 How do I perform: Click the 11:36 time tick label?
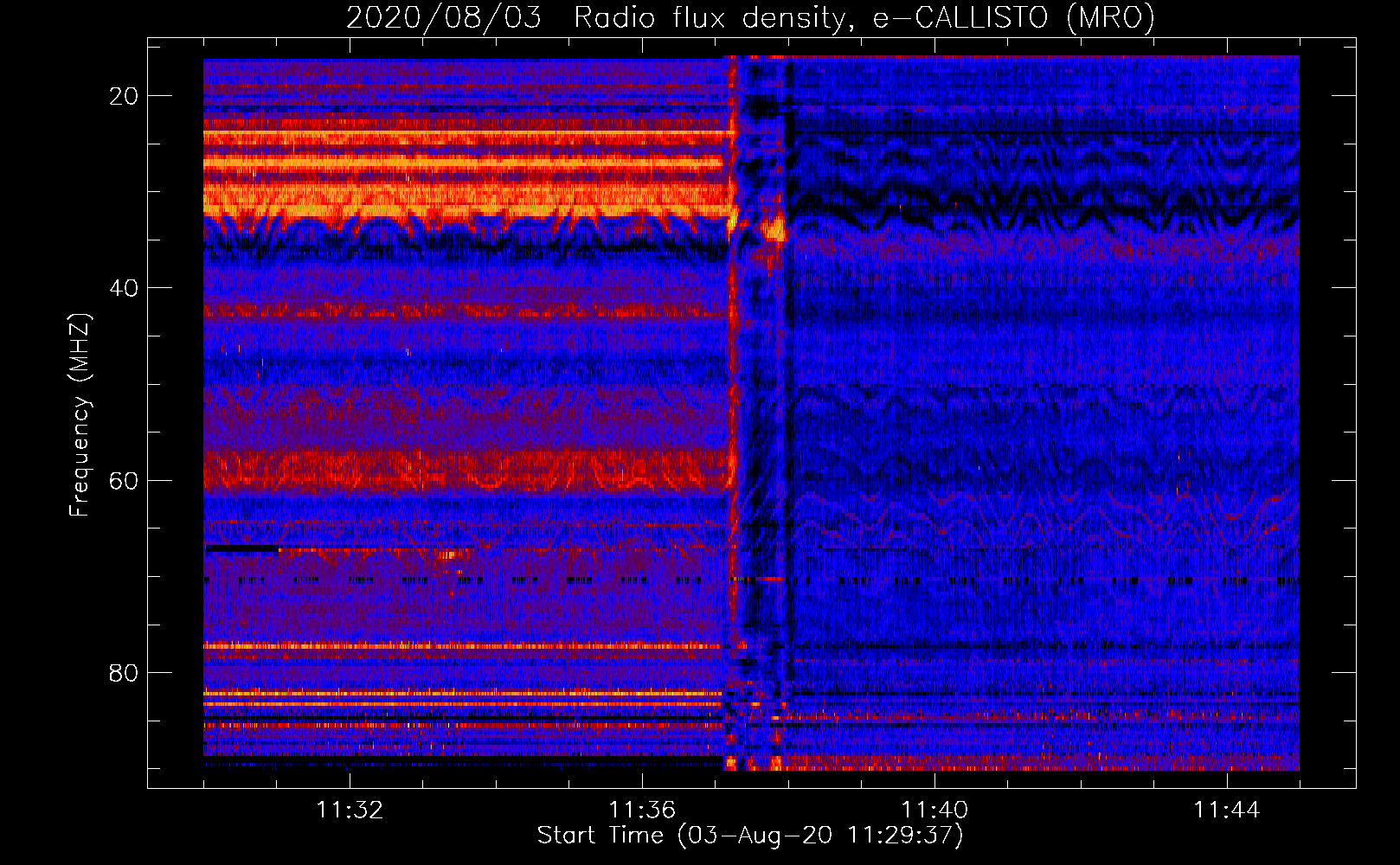642,810
